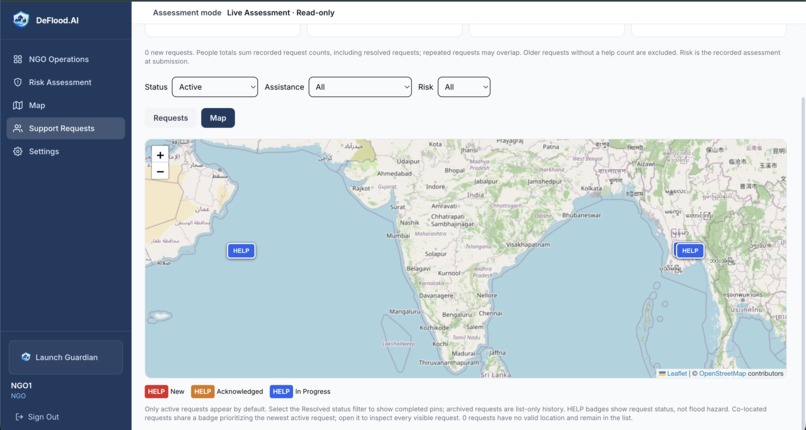Zoom out the map with minus
Screen dimensions: 806x430
click(160, 171)
